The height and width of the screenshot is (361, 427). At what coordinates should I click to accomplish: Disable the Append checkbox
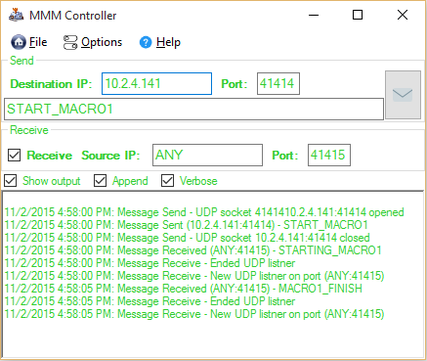(x=100, y=181)
